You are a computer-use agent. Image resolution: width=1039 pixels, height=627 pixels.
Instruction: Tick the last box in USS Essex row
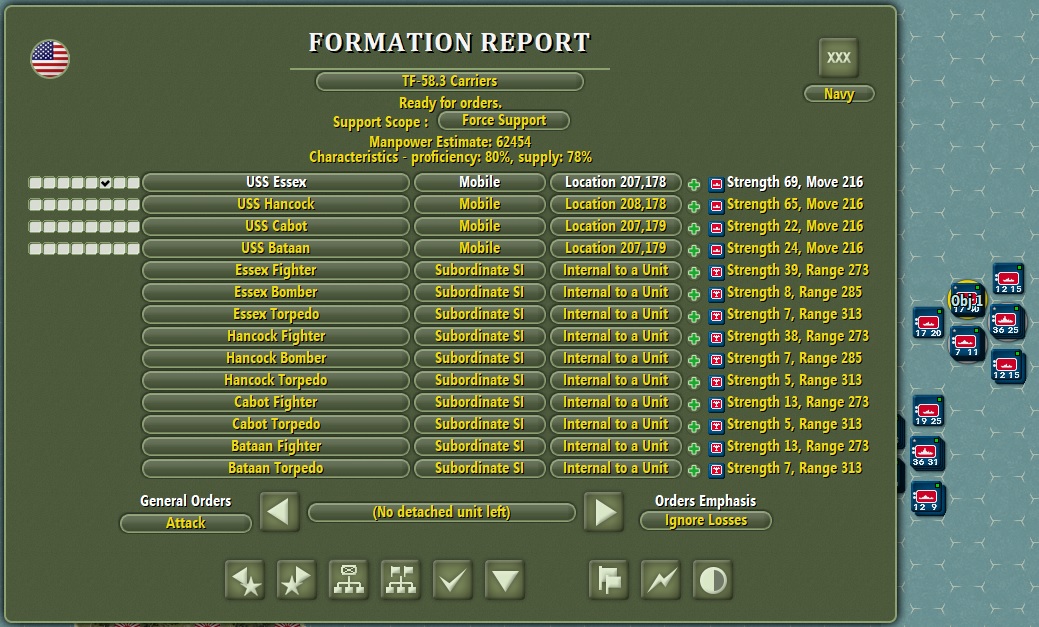133,183
